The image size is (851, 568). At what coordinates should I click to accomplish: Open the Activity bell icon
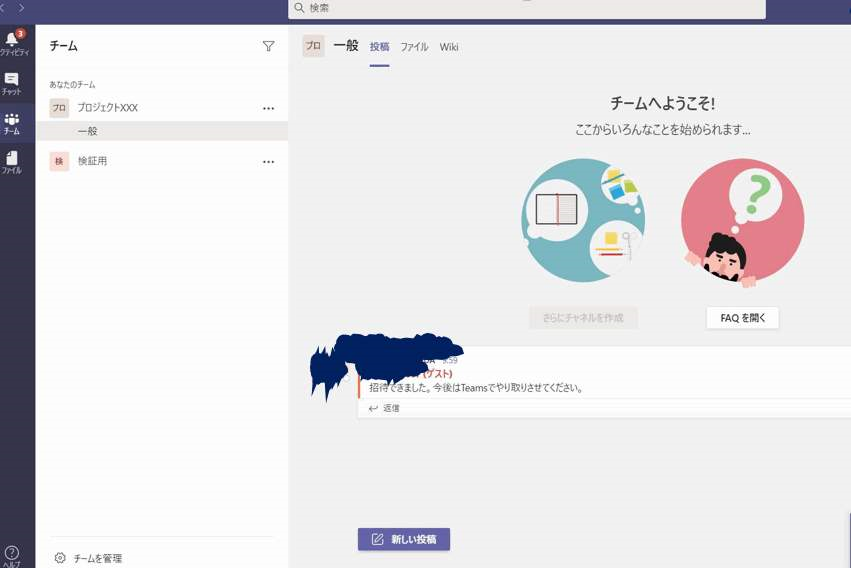click(x=11, y=40)
